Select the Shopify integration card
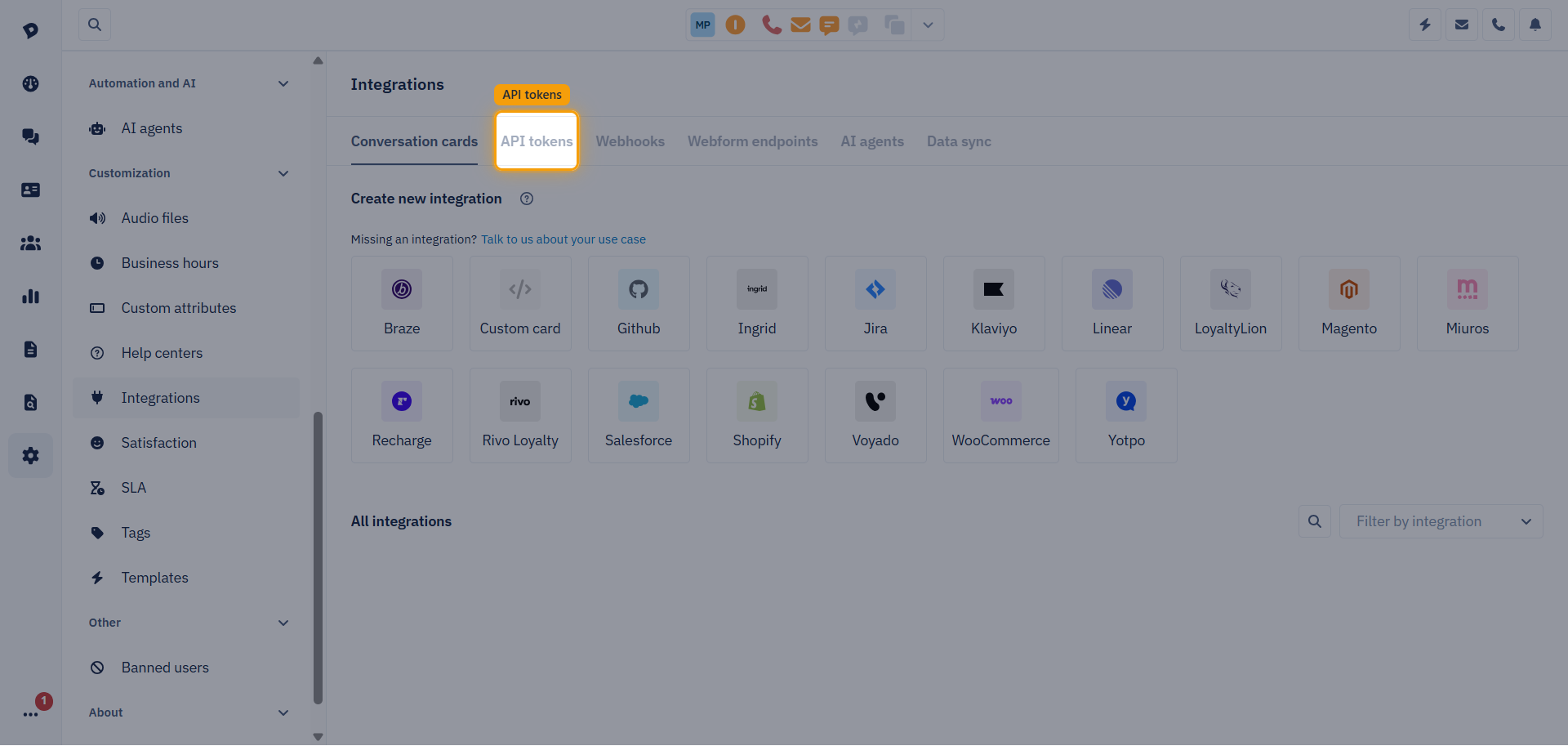Image resolution: width=1568 pixels, height=746 pixels. pos(757,415)
